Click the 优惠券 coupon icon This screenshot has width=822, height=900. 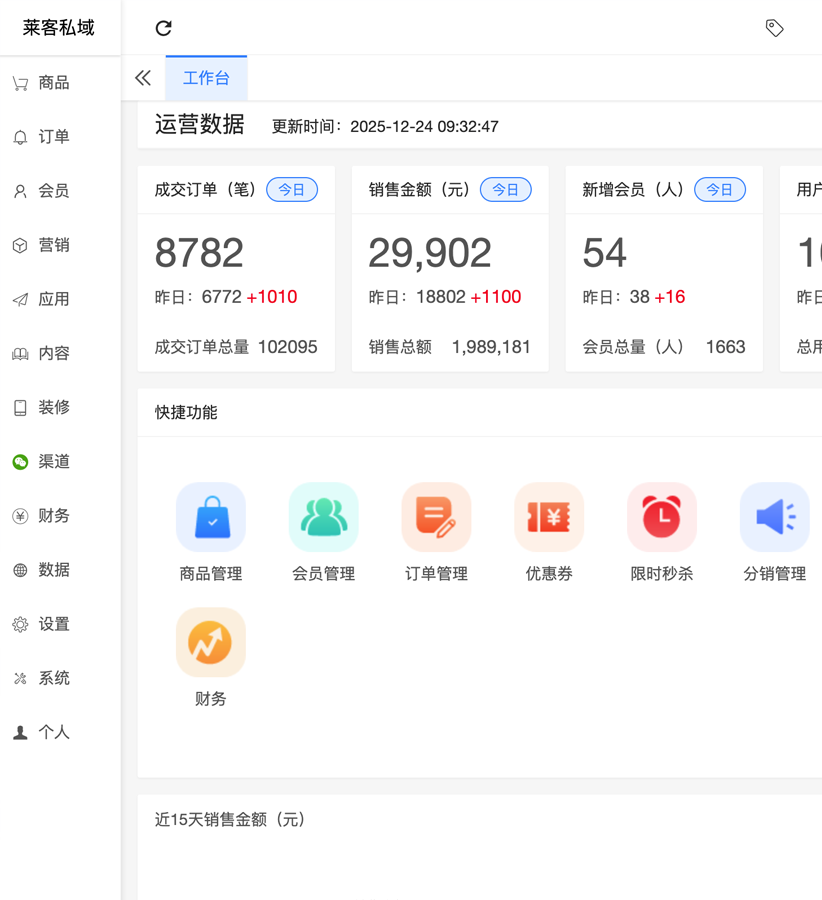point(549,517)
